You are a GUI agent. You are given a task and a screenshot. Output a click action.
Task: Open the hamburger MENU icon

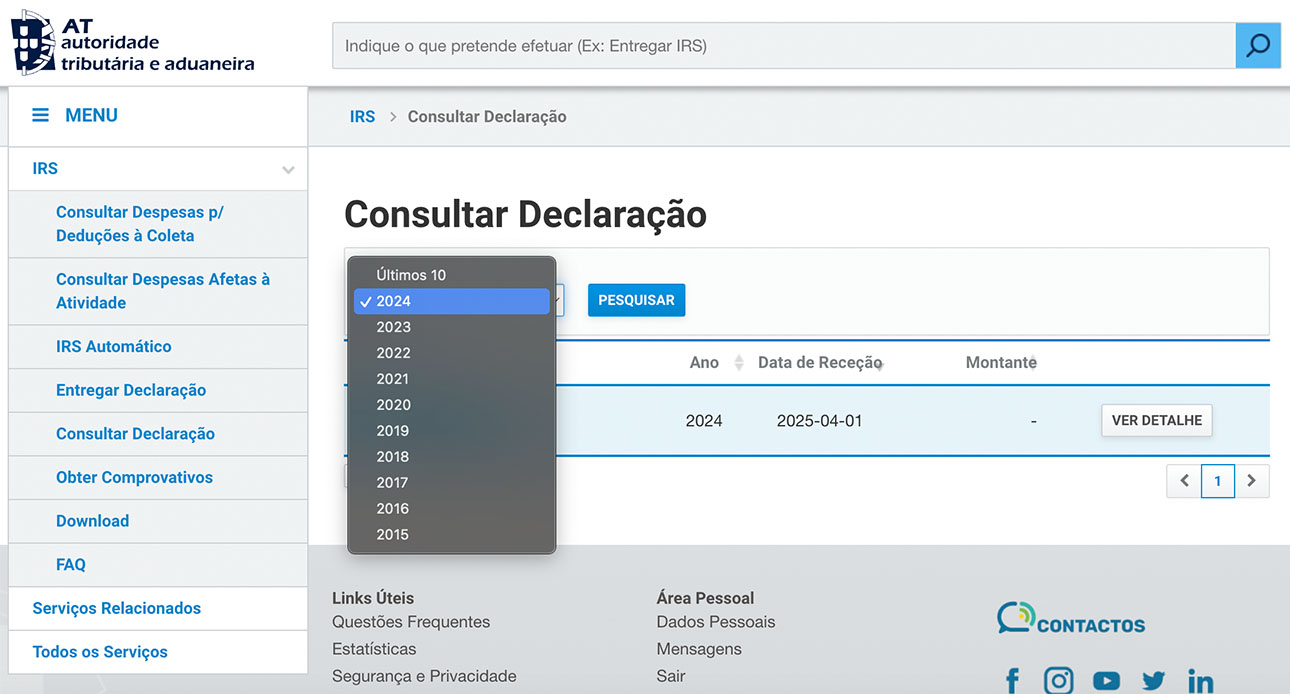[x=41, y=116]
